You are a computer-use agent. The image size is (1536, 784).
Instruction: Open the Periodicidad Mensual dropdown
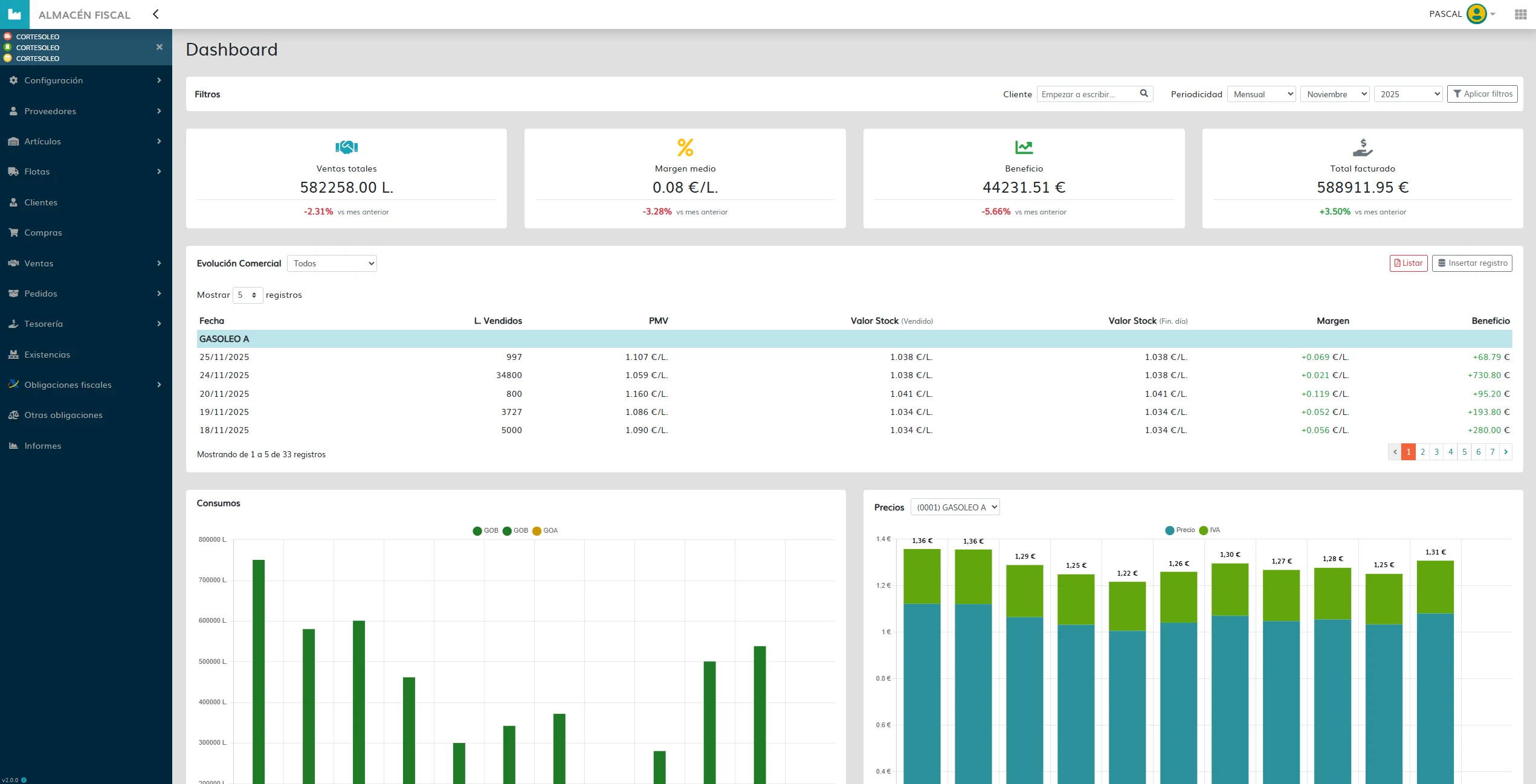click(x=1262, y=94)
